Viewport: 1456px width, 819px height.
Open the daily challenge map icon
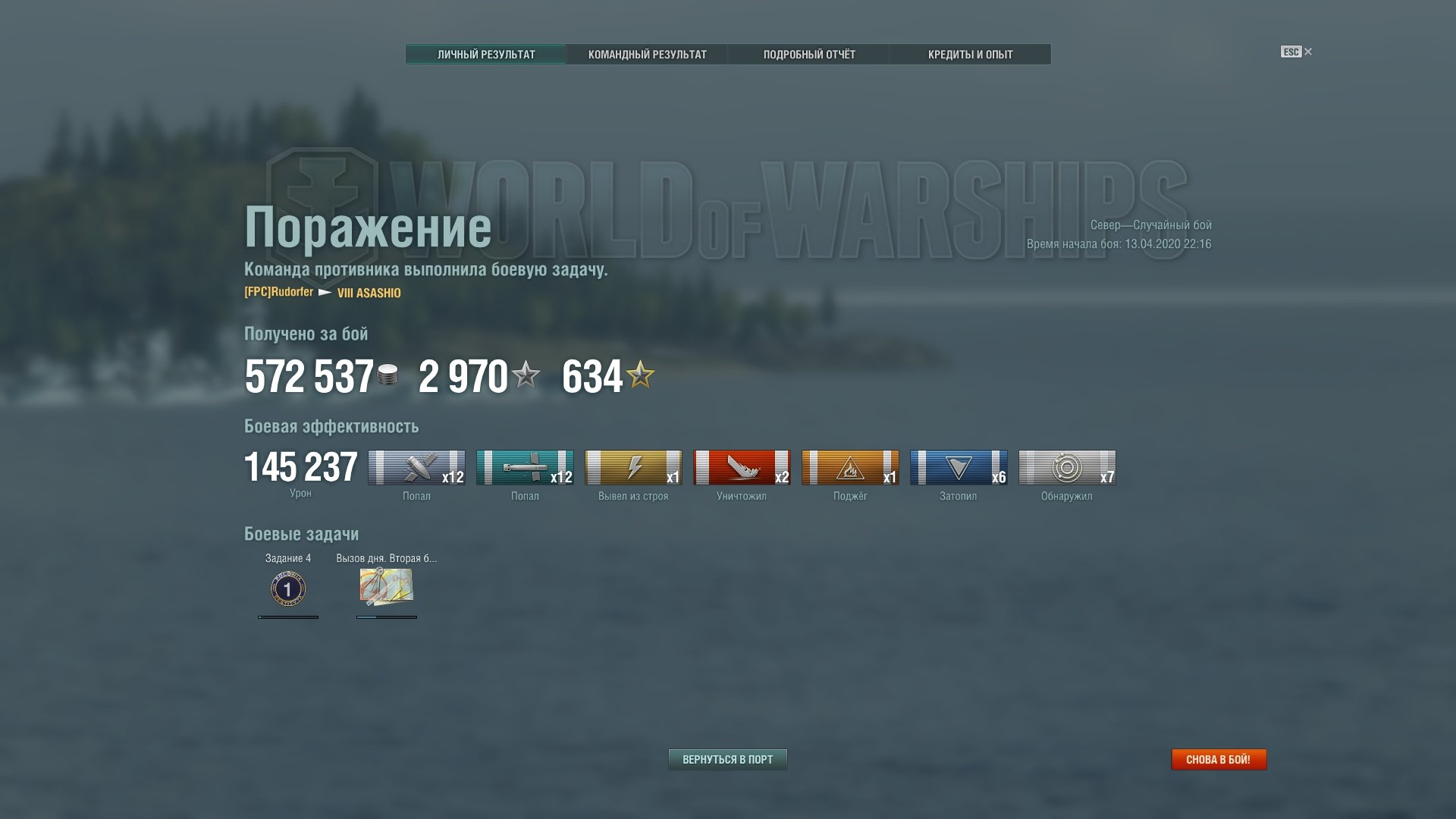pos(386,587)
